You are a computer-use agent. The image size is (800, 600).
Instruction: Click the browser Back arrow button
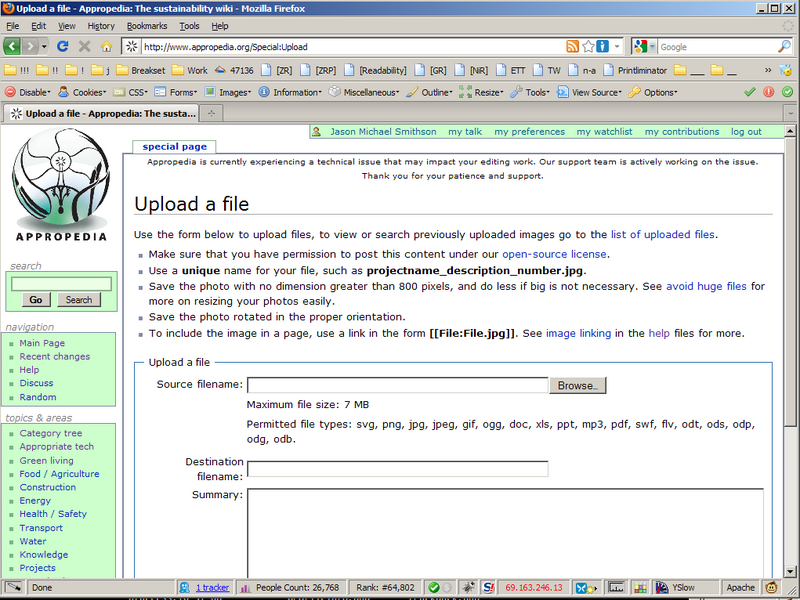point(12,46)
